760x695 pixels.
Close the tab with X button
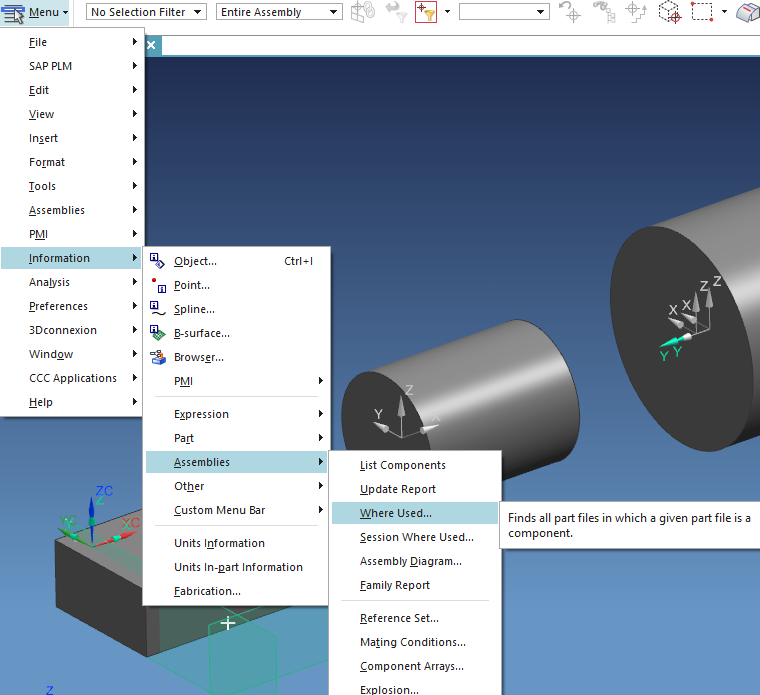pos(151,45)
